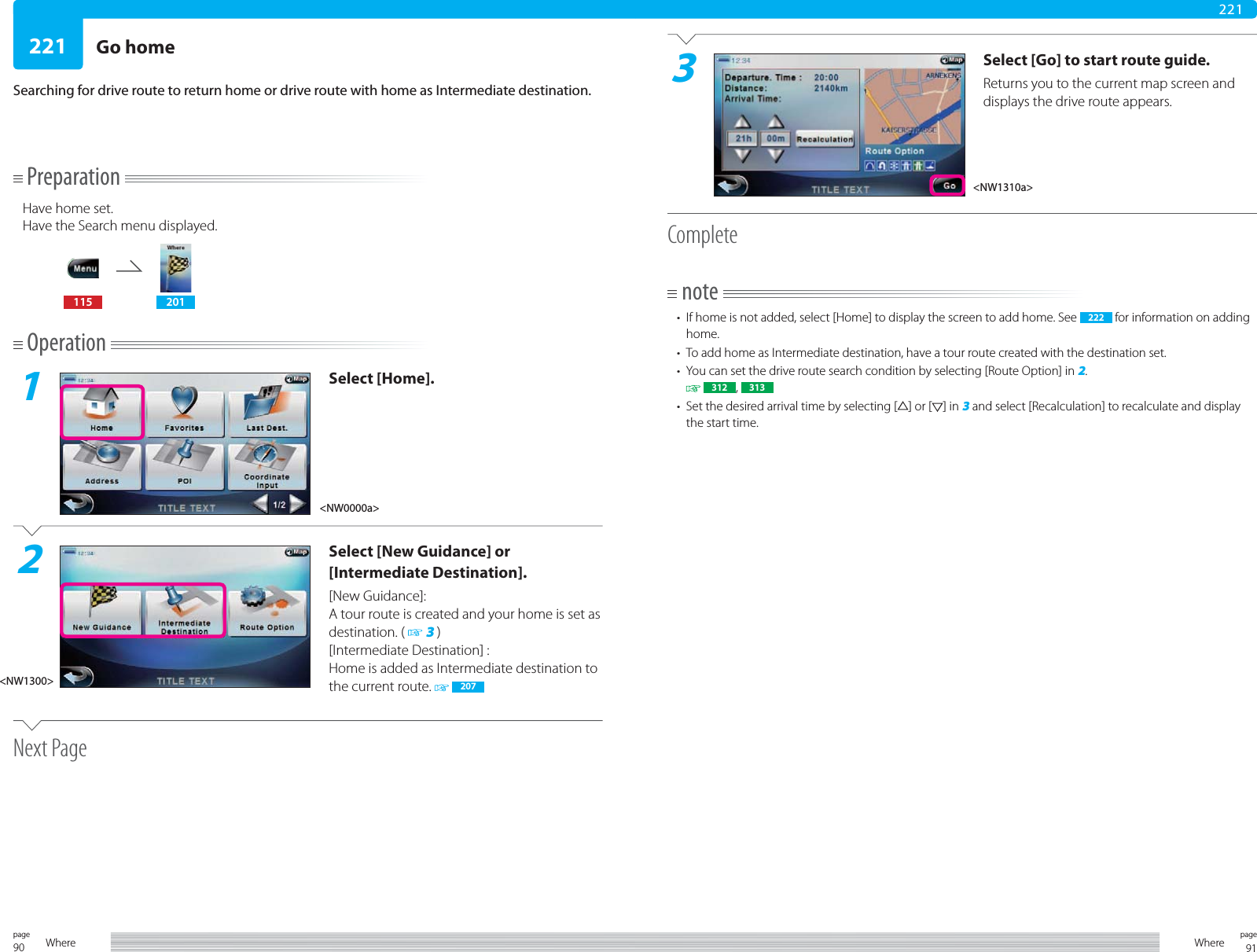Click Map button in NW1300 screen
Image resolution: width=1257 pixels, height=952 pixels.
(296, 552)
